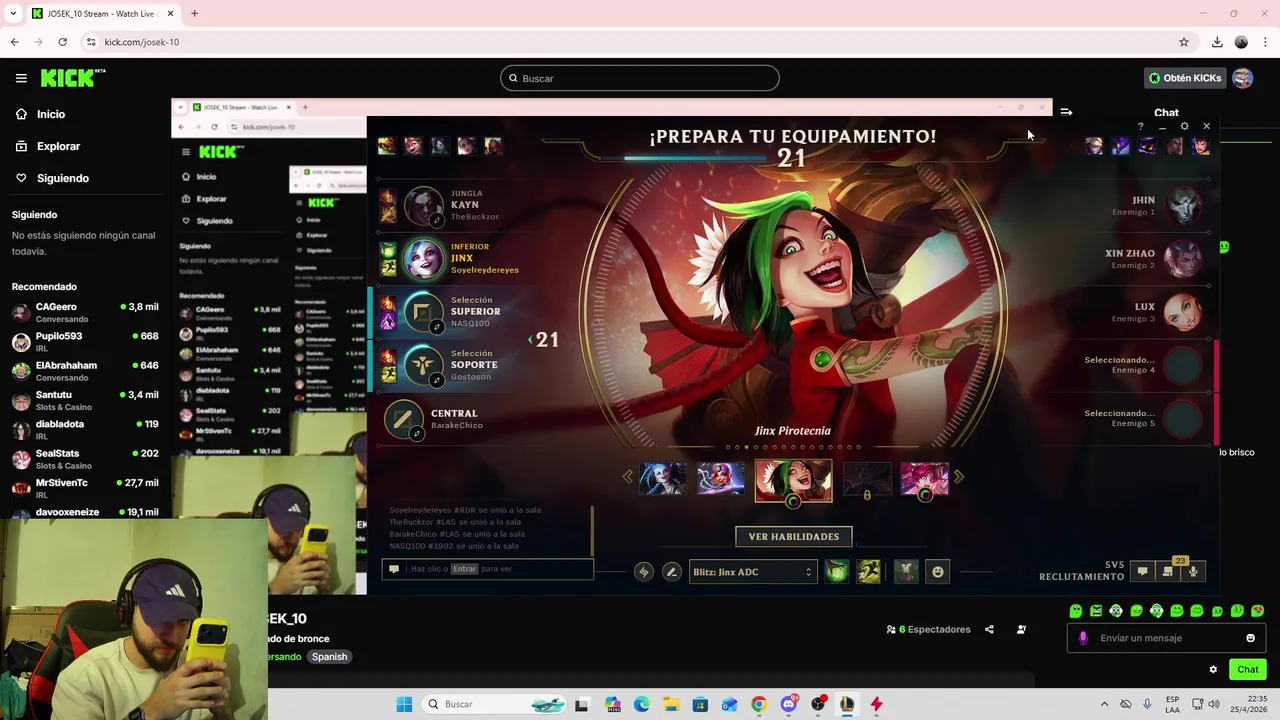Open recommended channel Pupilo593
Image resolution: width=1280 pixels, height=720 pixels.
pyautogui.click(x=85, y=341)
